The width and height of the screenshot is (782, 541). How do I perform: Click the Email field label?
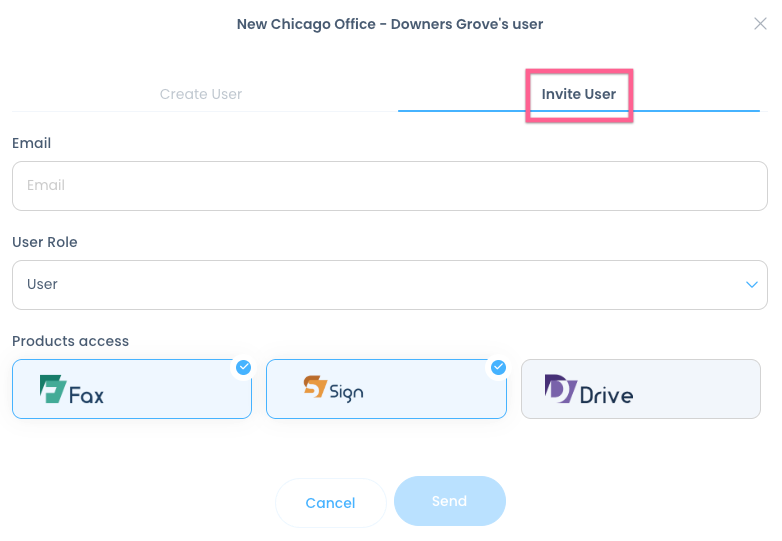pos(32,143)
